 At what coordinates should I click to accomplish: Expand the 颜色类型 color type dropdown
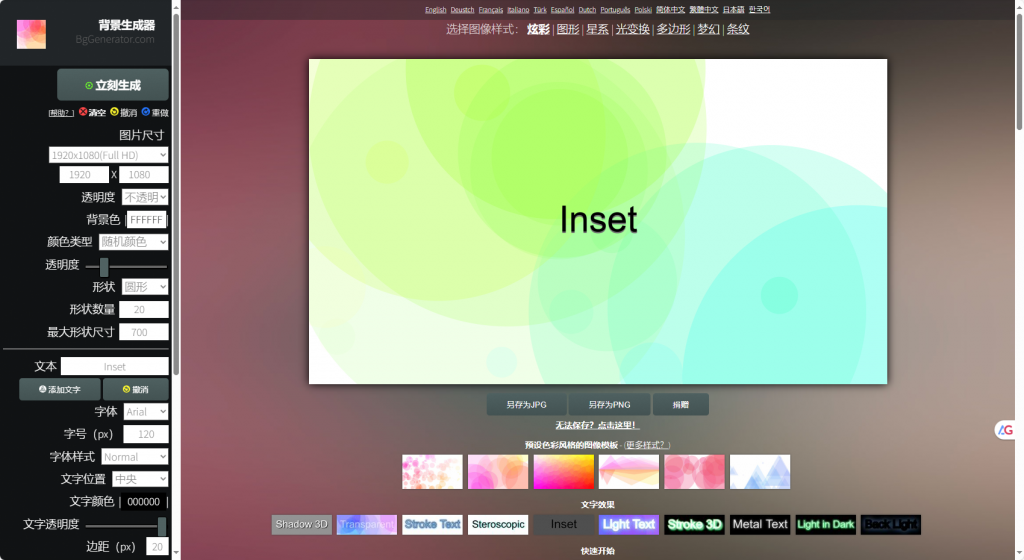[133, 242]
